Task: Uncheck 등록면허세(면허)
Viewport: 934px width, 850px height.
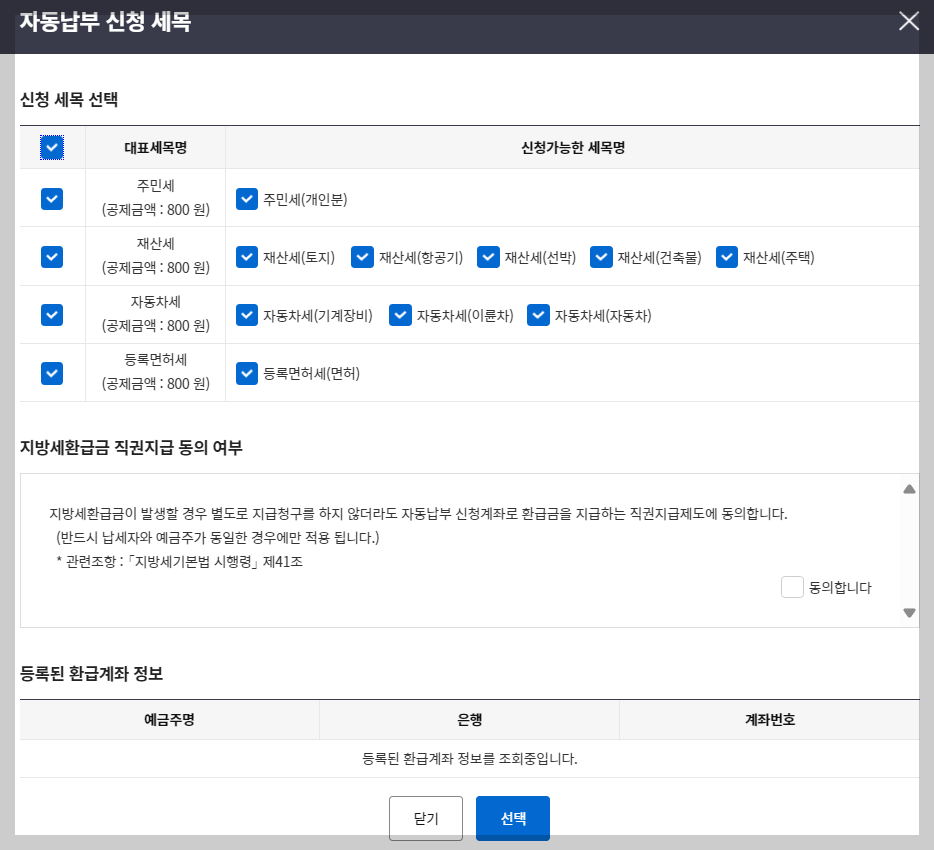Action: pyautogui.click(x=247, y=373)
